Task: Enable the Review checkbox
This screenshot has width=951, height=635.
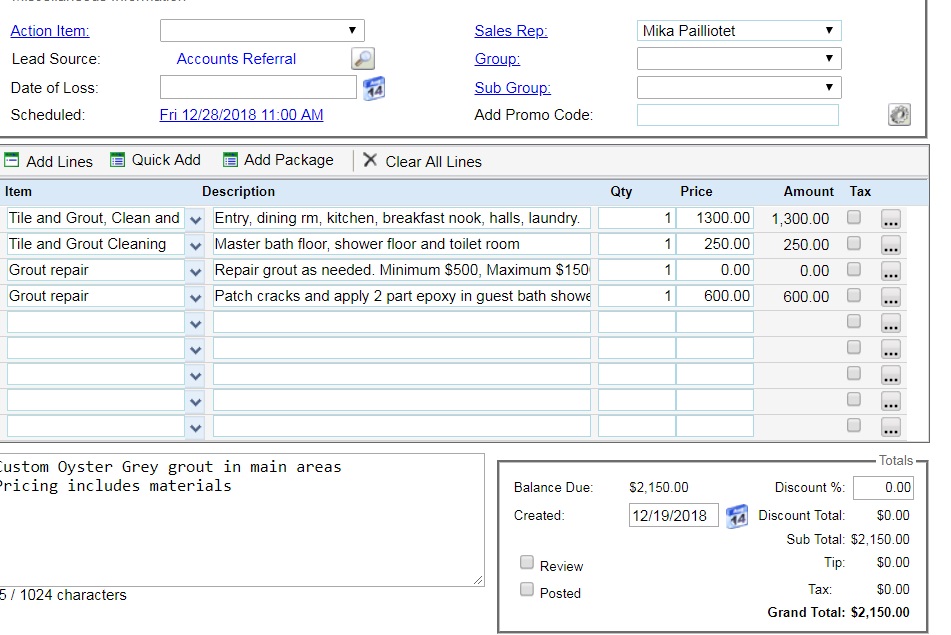Action: point(527,563)
